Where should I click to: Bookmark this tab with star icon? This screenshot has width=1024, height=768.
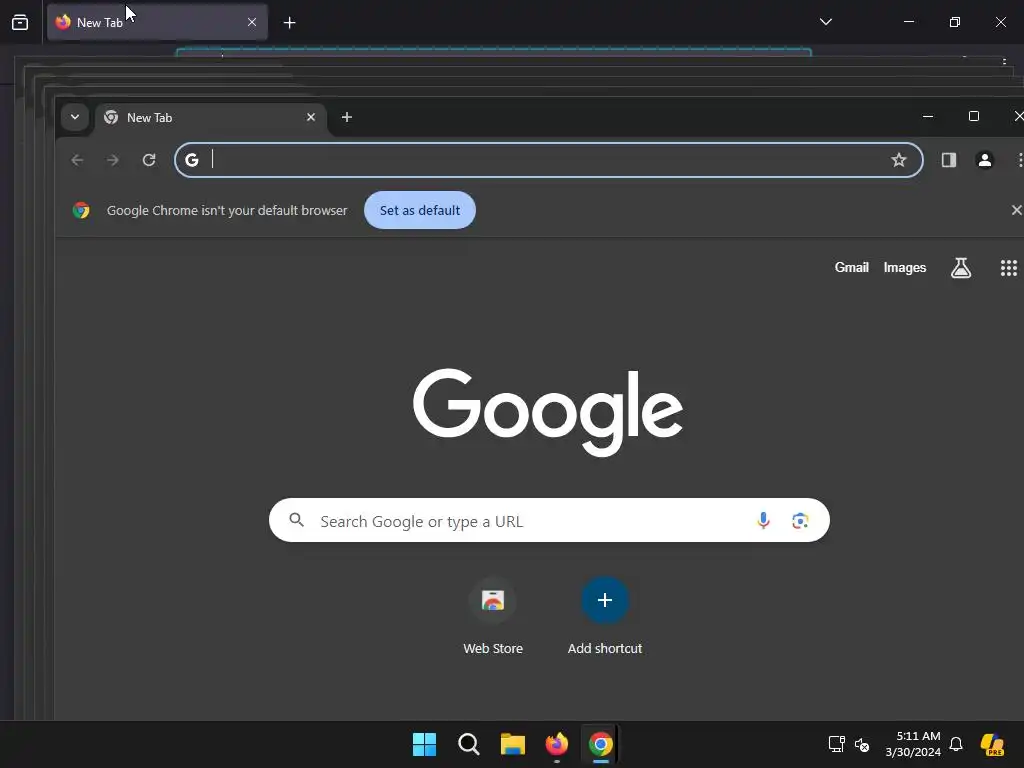click(899, 160)
